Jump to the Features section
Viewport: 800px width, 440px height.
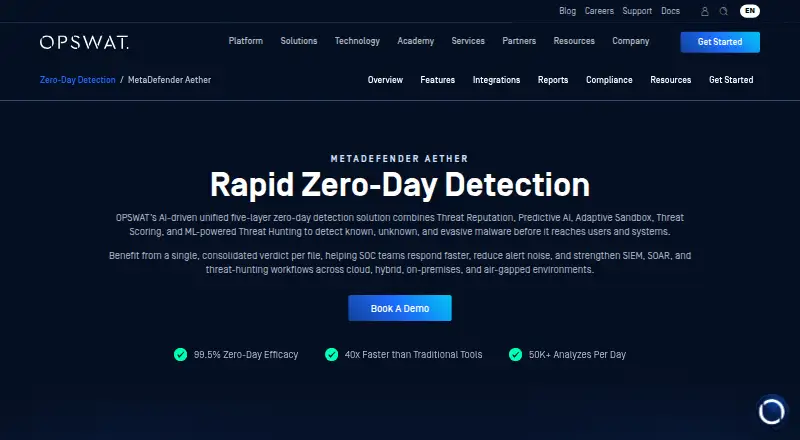click(437, 80)
